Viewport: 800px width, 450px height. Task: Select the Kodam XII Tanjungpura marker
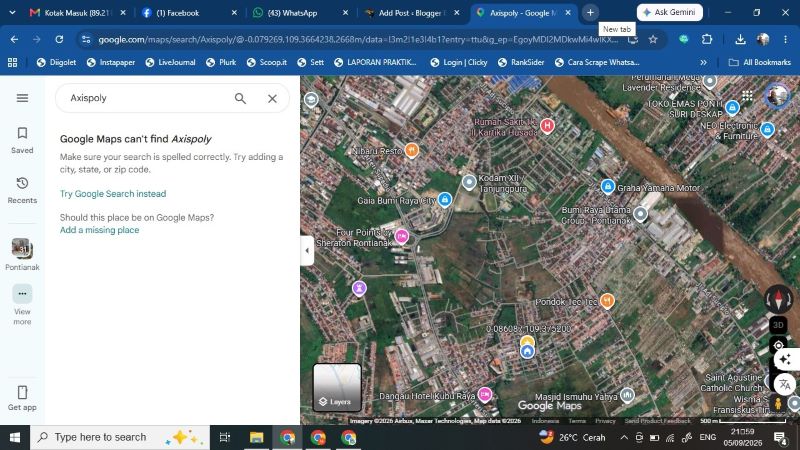469,182
